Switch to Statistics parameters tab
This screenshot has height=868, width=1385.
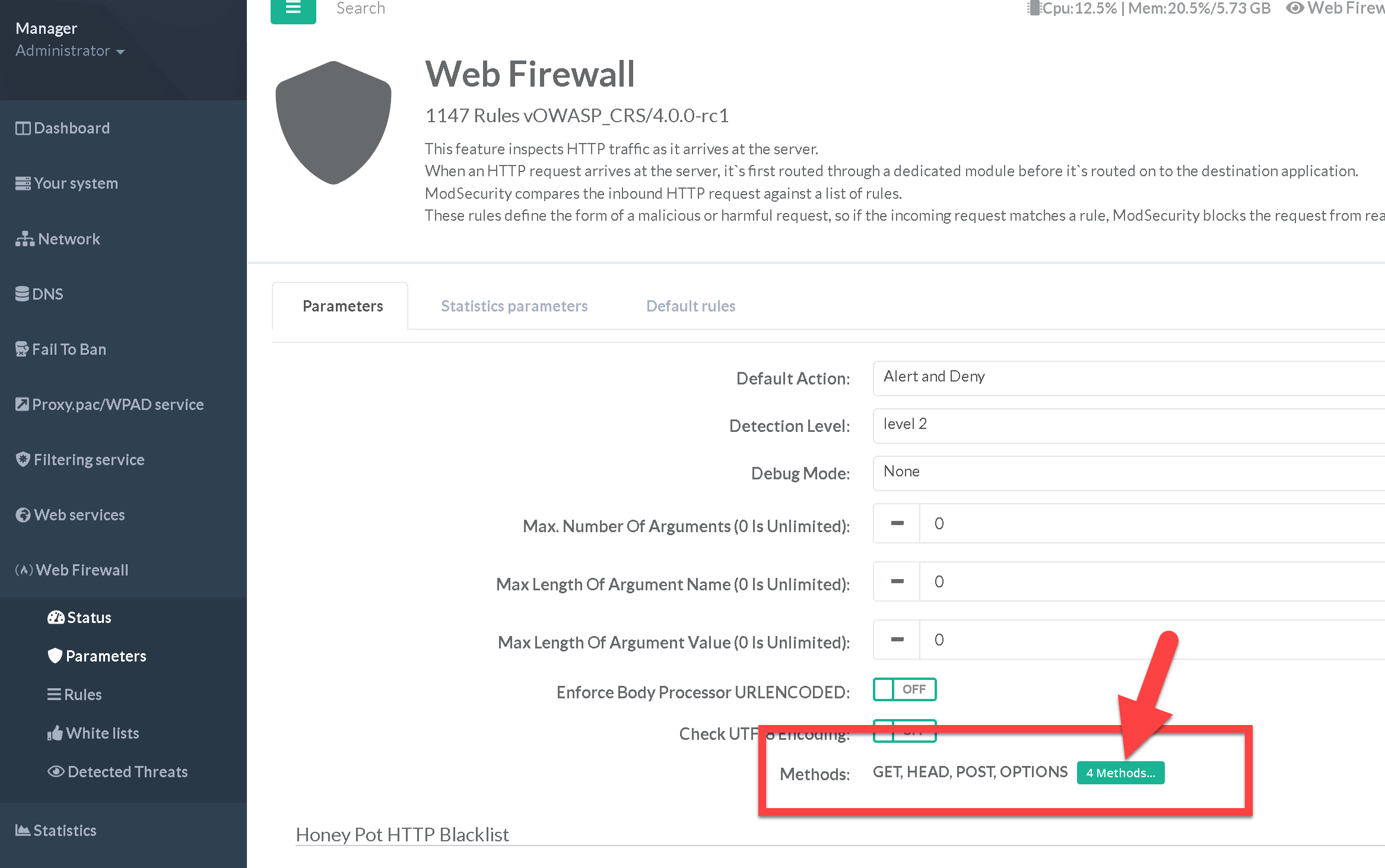[514, 306]
